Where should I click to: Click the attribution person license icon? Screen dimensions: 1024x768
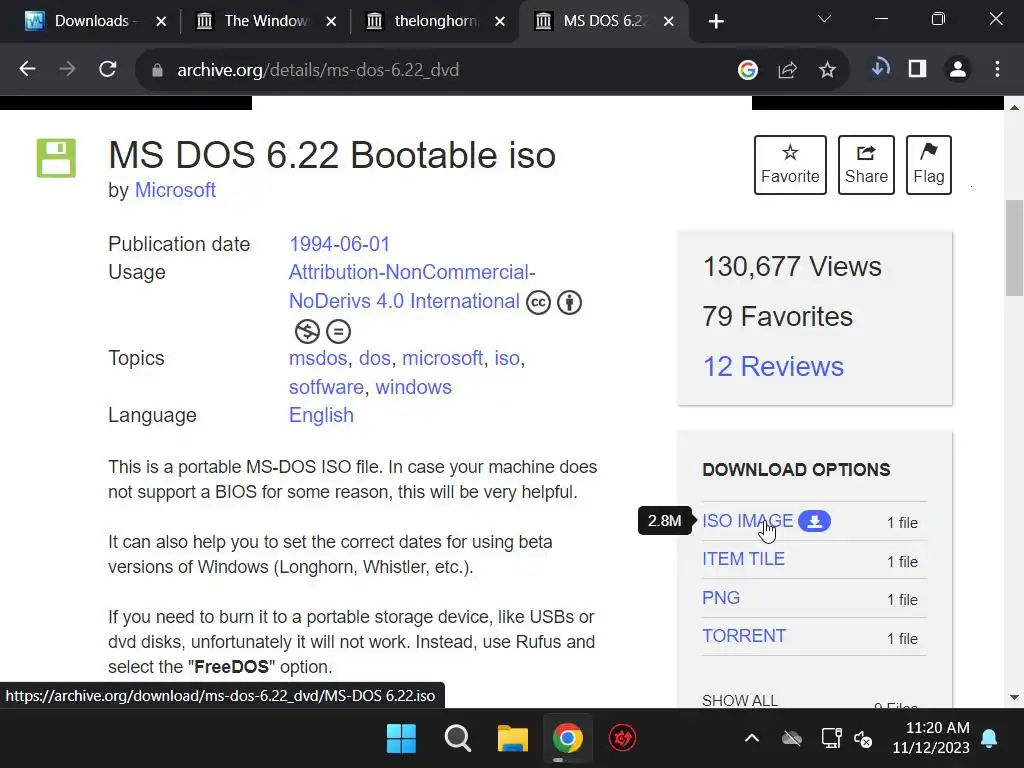[569, 302]
